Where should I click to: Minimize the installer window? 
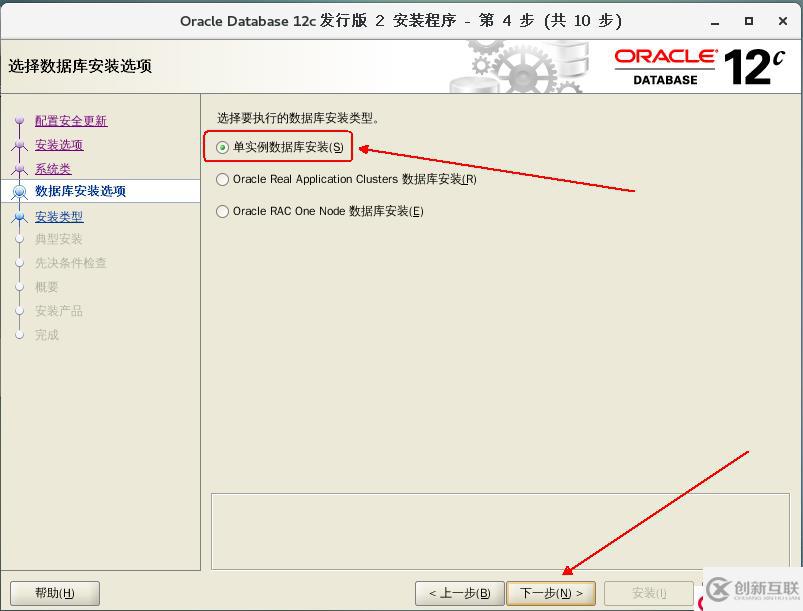[715, 22]
